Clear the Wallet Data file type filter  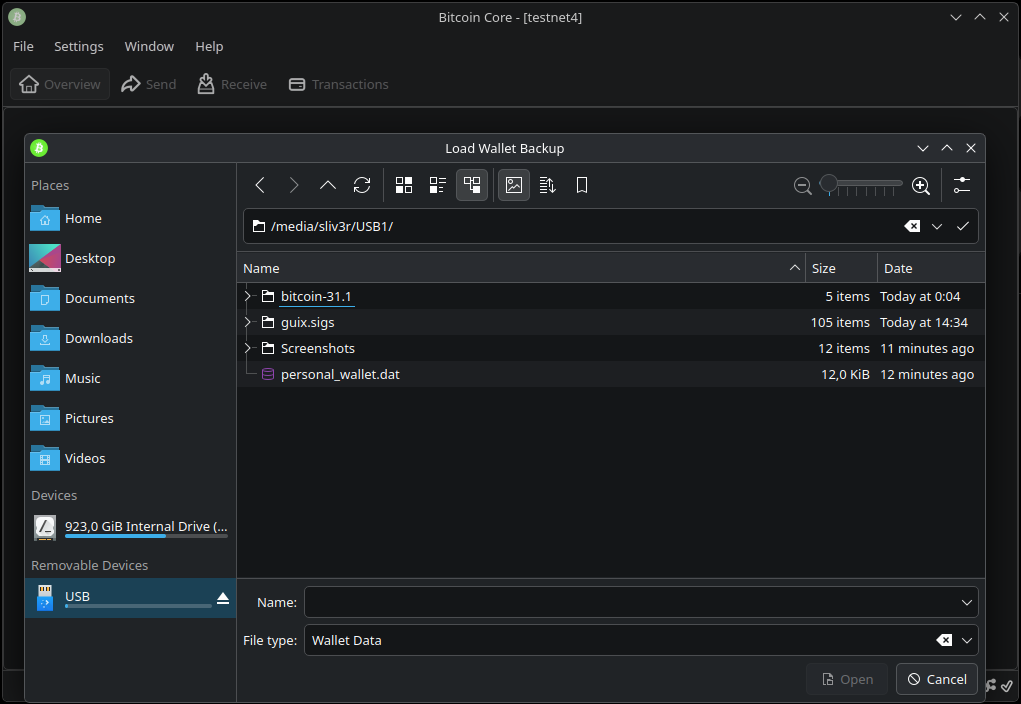pyautogui.click(x=944, y=641)
